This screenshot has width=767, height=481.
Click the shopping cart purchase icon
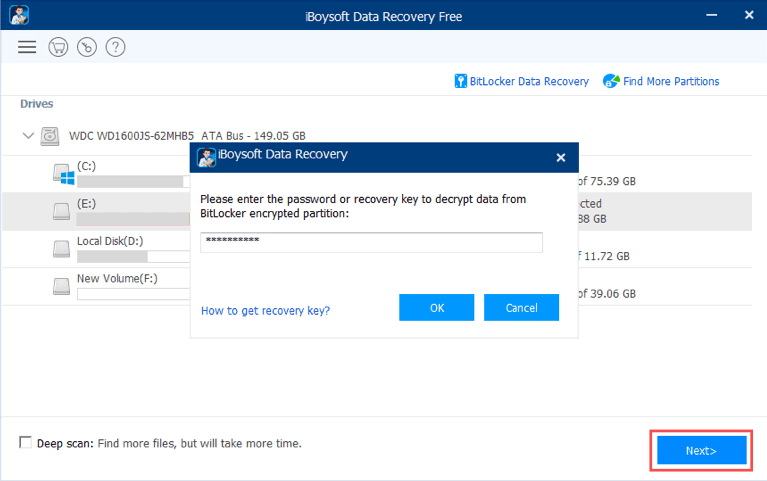(x=58, y=48)
